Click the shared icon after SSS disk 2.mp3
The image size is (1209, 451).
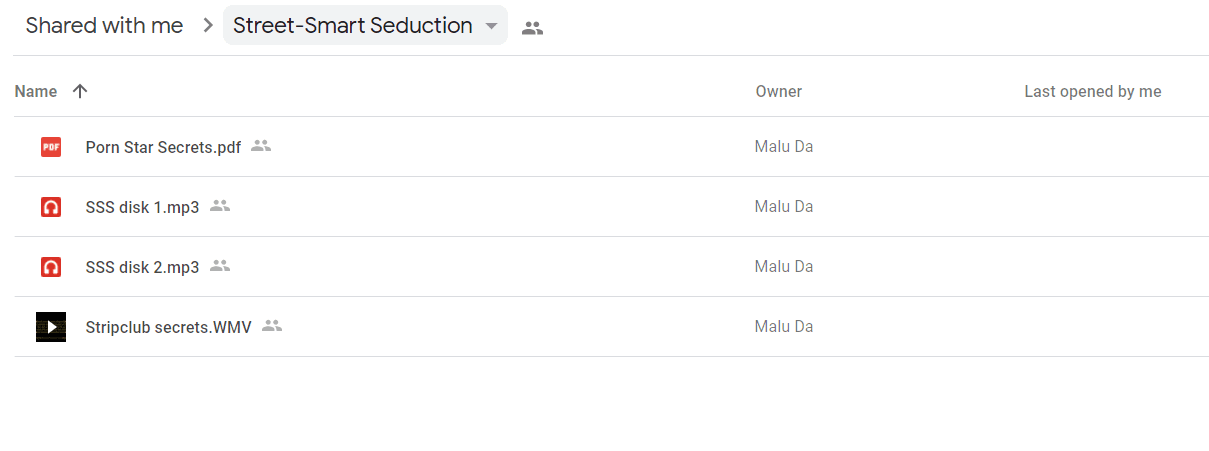coord(220,266)
